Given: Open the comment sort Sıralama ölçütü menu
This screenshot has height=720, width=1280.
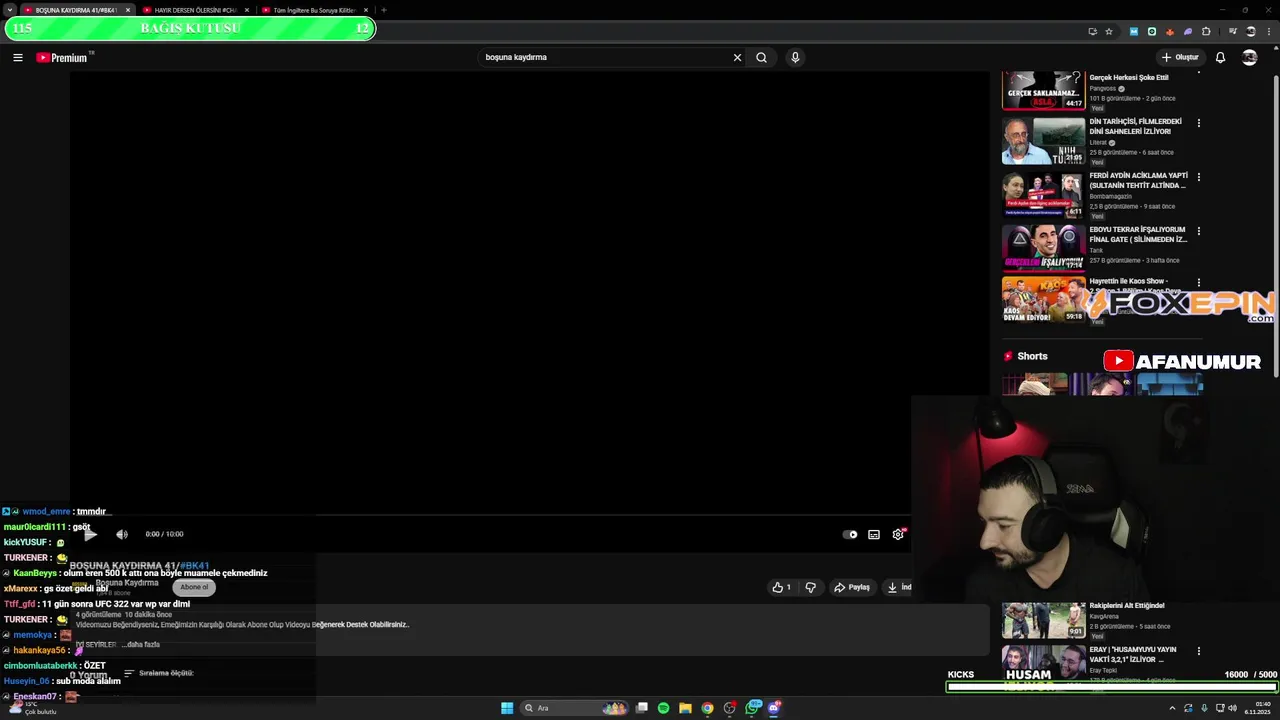Looking at the screenshot, I should (158, 673).
